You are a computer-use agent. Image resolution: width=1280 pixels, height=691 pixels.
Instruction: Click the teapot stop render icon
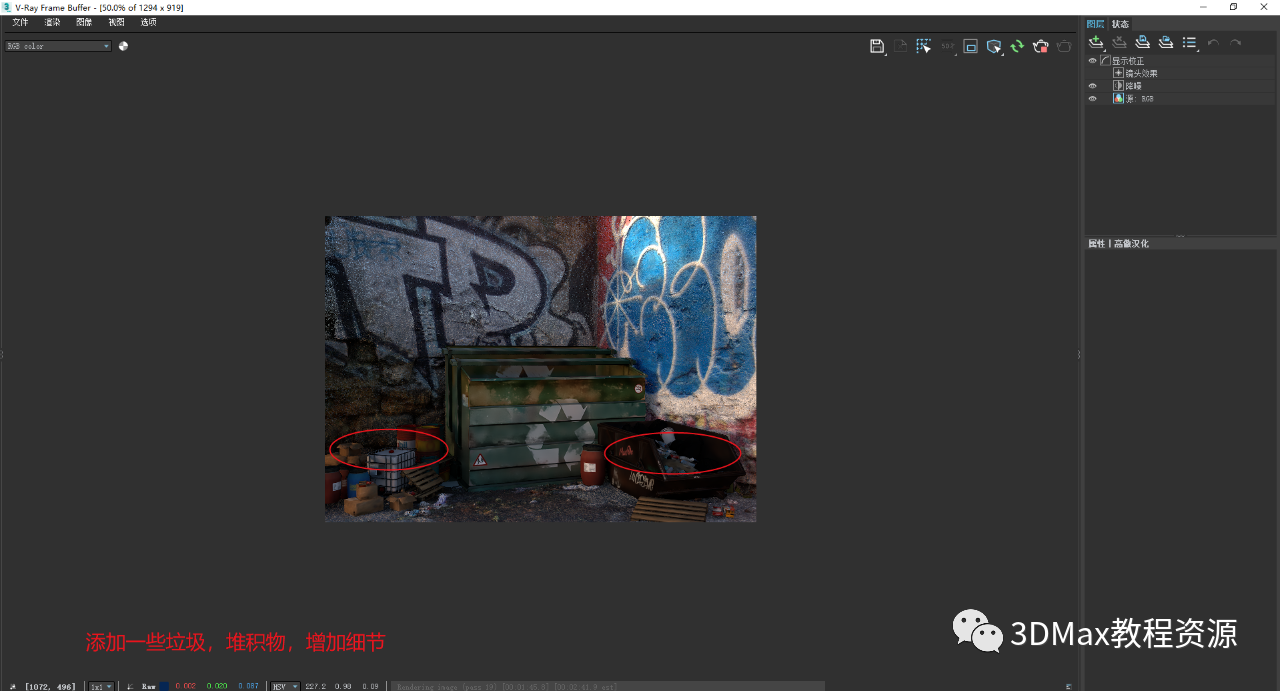point(1040,46)
